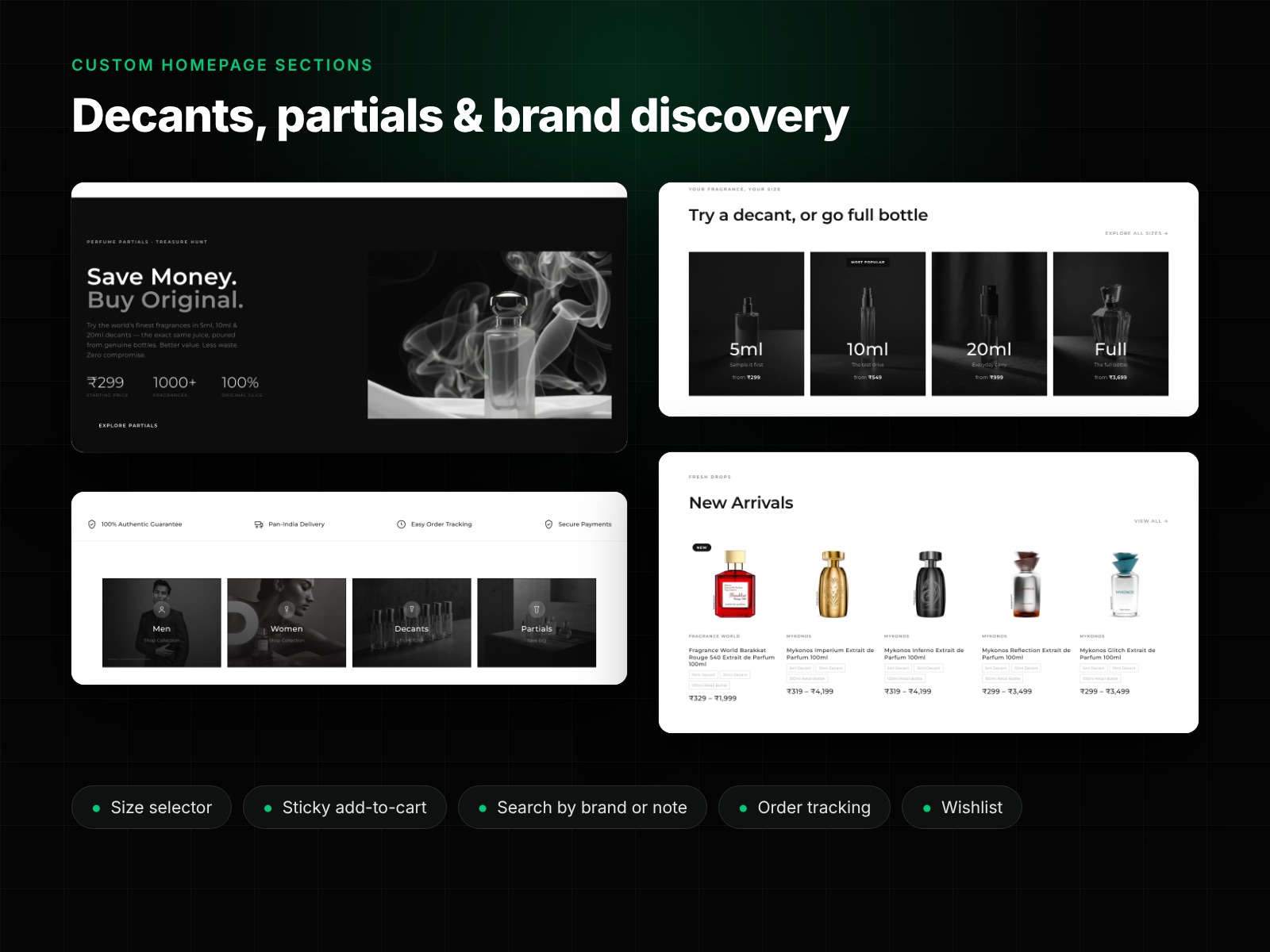Click the Try a decant, or go full bottle heading
This screenshot has height=952, width=1270.
point(808,215)
